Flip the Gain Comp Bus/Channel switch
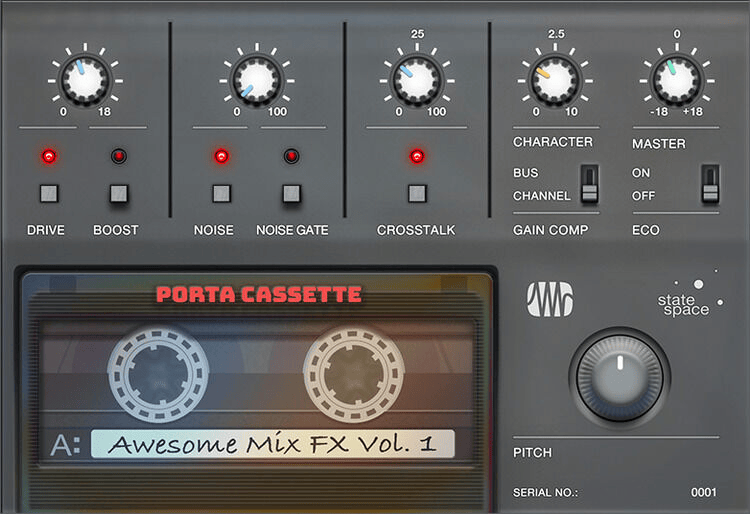This screenshot has height=514, width=750. (x=589, y=184)
